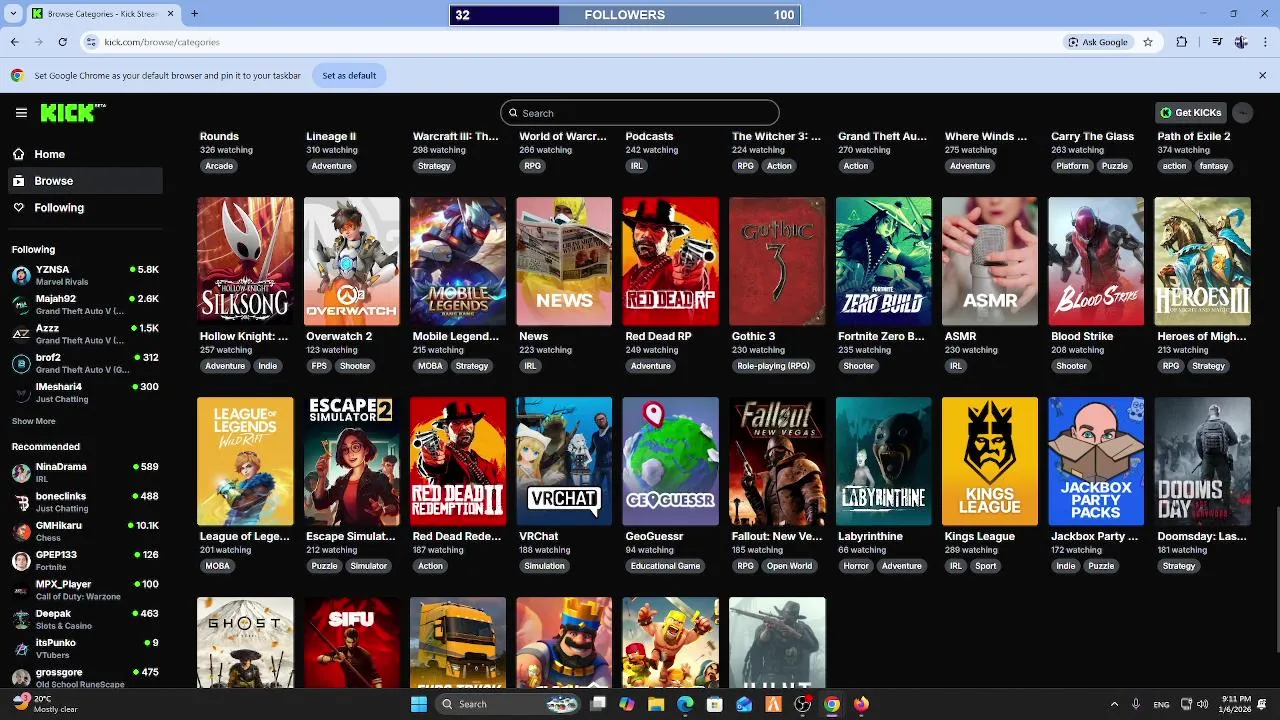Open Gothic 3 category thumbnail
The image size is (1280, 720).
click(x=777, y=261)
